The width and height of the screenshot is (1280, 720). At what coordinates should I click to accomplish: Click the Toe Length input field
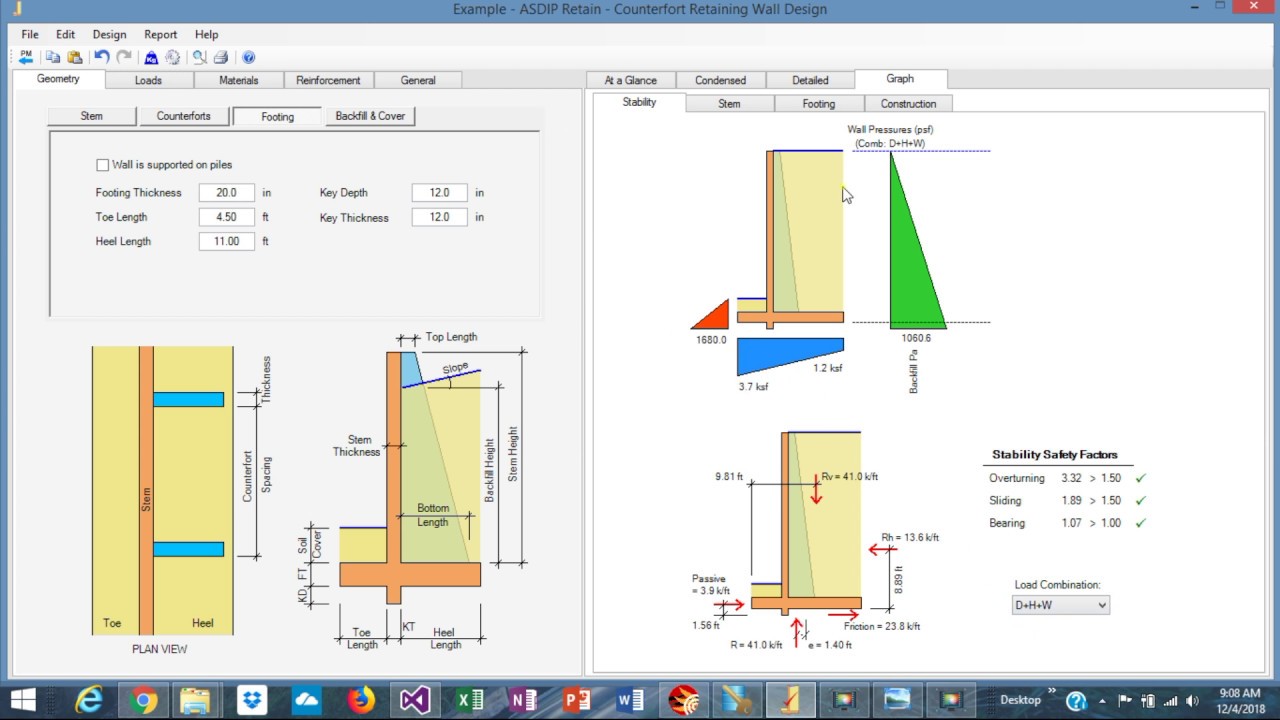(x=226, y=217)
